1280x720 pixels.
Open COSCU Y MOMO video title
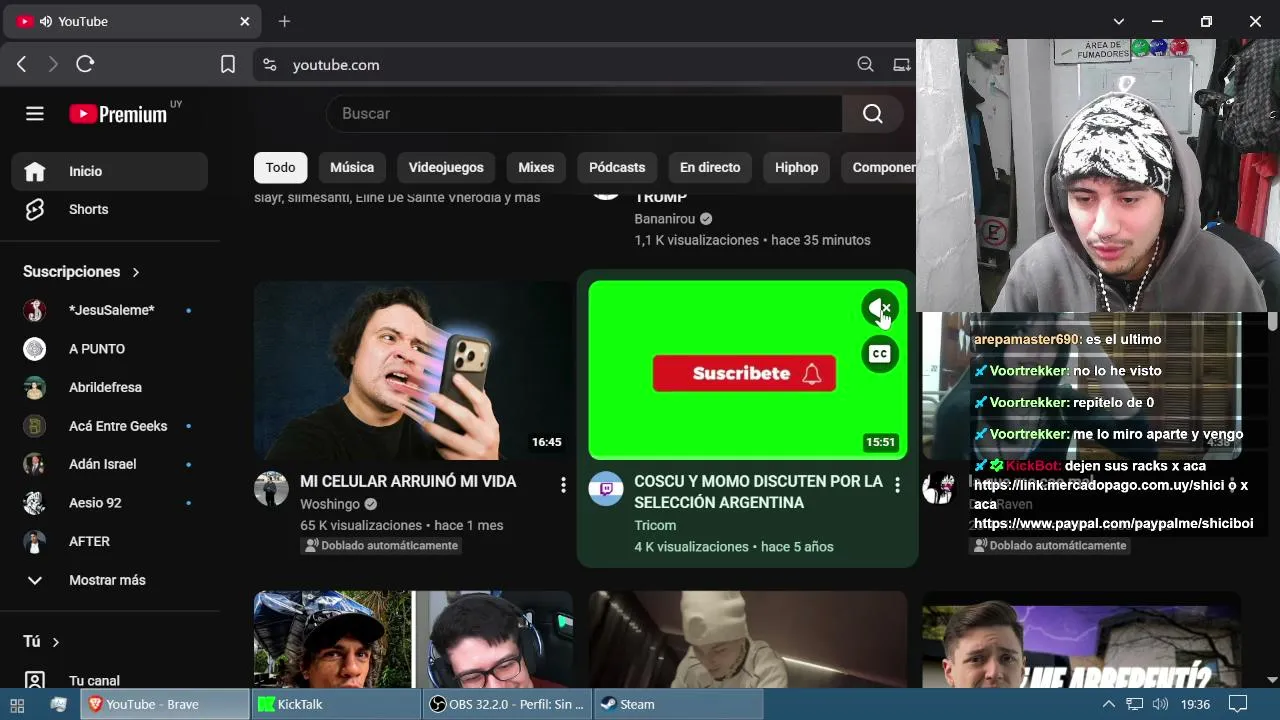[759, 492]
